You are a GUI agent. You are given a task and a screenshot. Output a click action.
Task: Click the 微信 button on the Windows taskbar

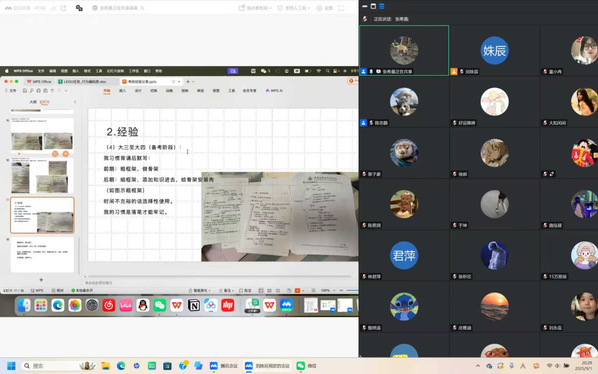(307, 366)
